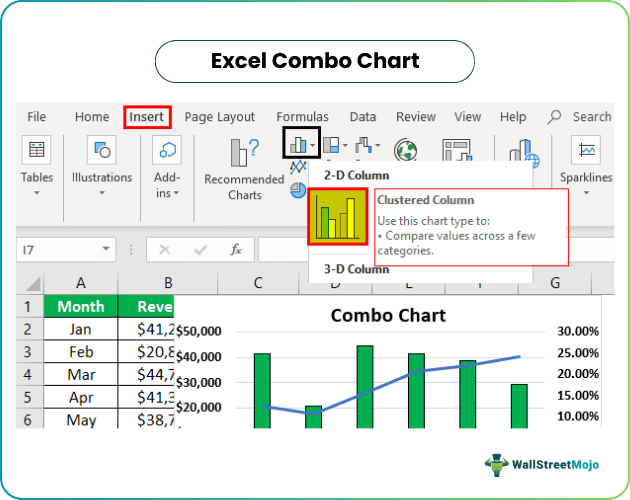
Task: Click the formula bar Cancel X
Action: click(165, 250)
